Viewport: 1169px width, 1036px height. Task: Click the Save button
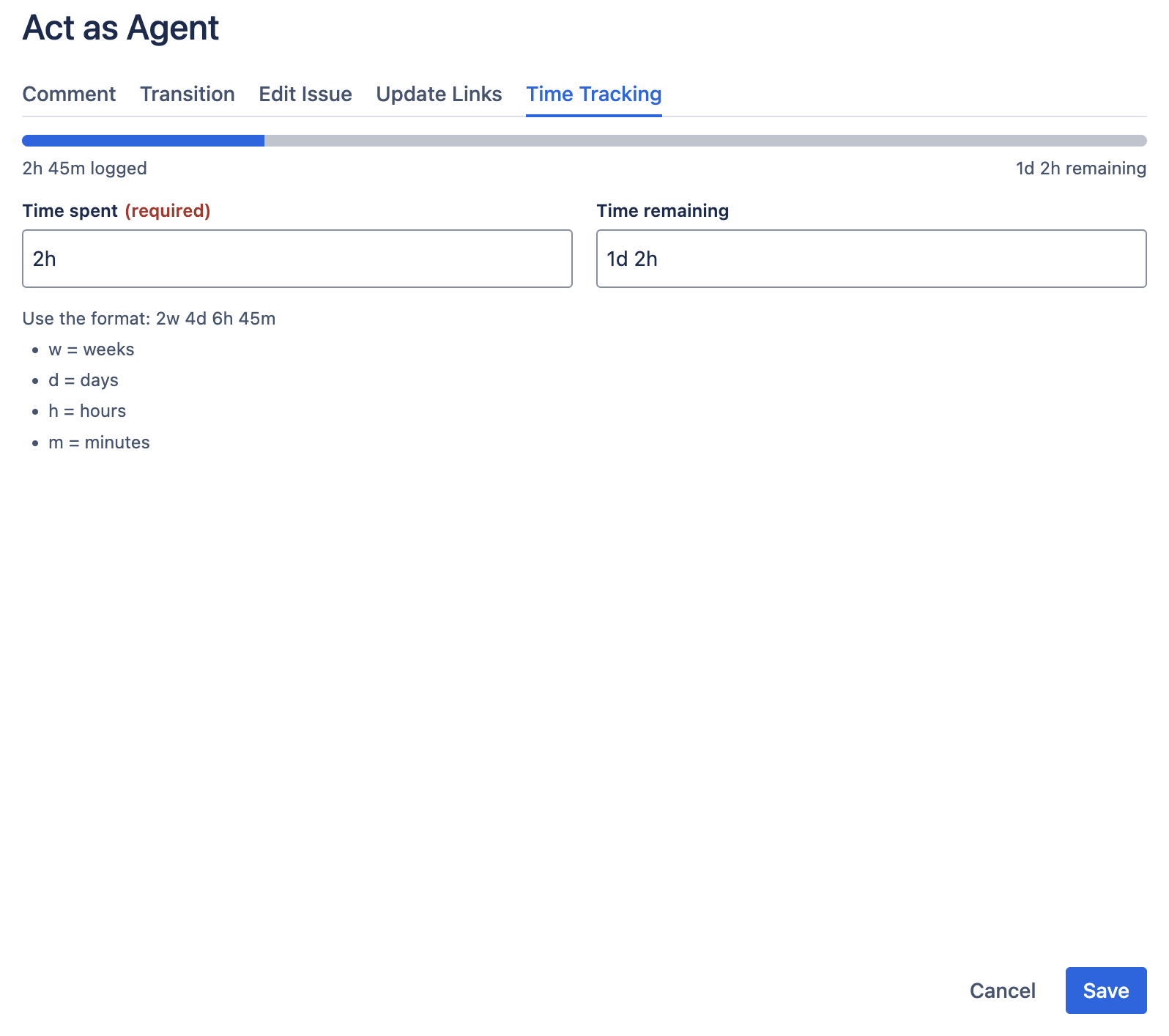point(1106,991)
